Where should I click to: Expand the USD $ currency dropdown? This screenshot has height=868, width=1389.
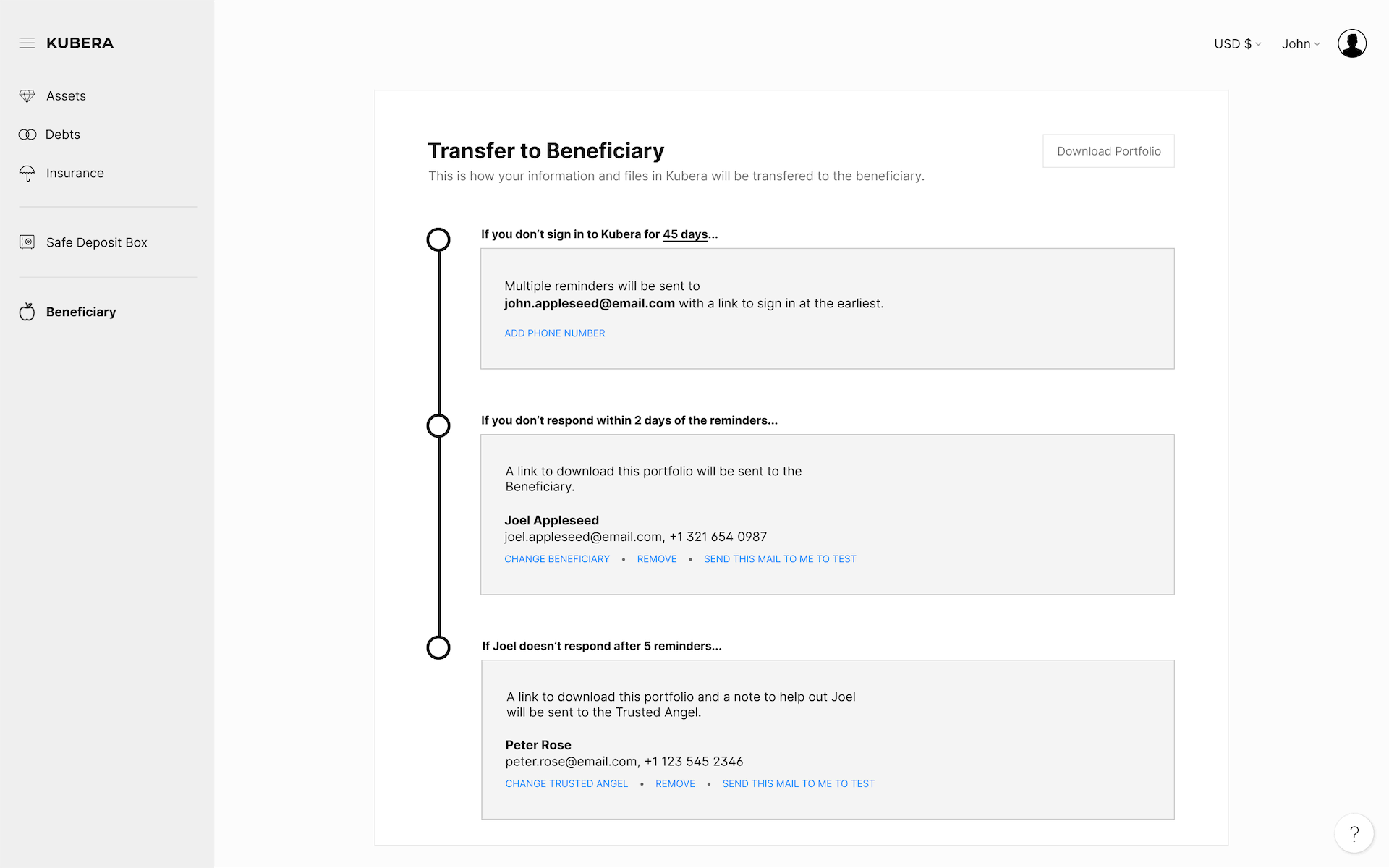point(1237,44)
